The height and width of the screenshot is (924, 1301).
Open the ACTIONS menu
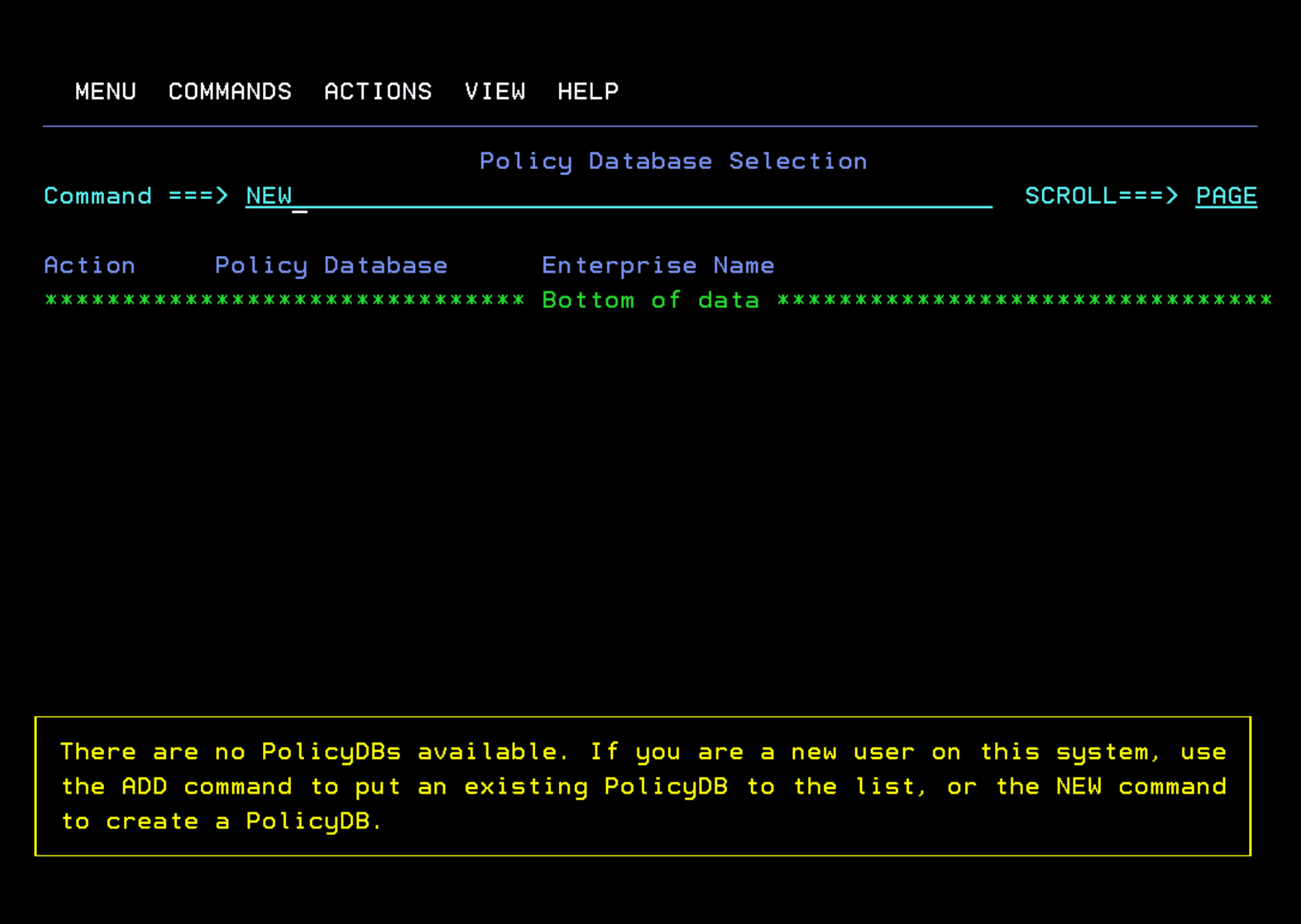point(378,91)
